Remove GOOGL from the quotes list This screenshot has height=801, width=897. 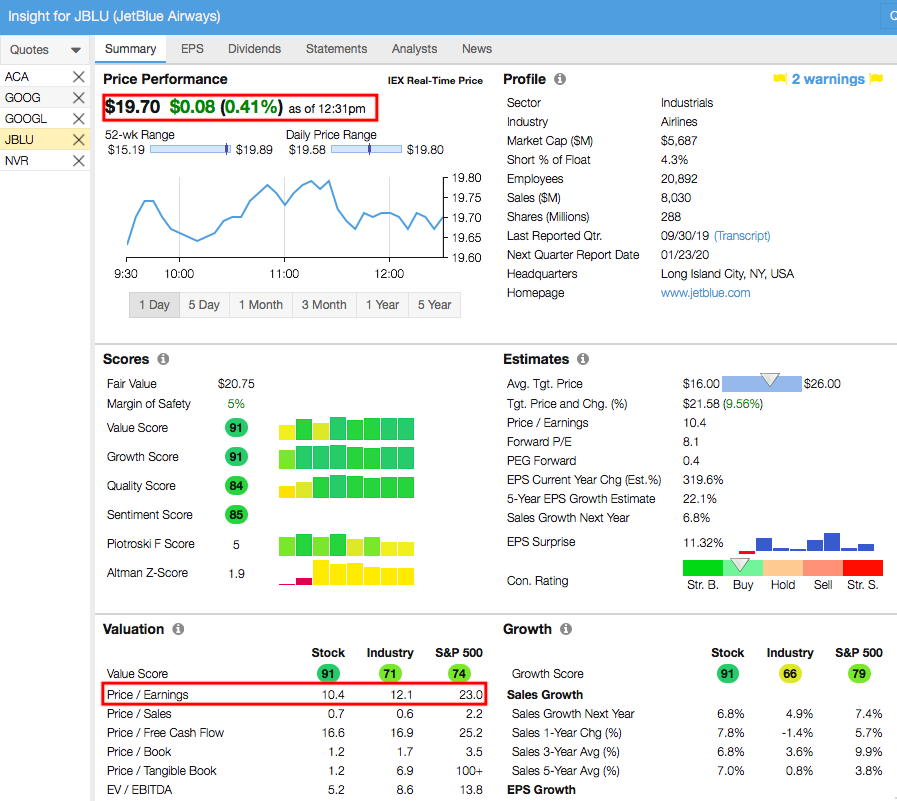78,118
